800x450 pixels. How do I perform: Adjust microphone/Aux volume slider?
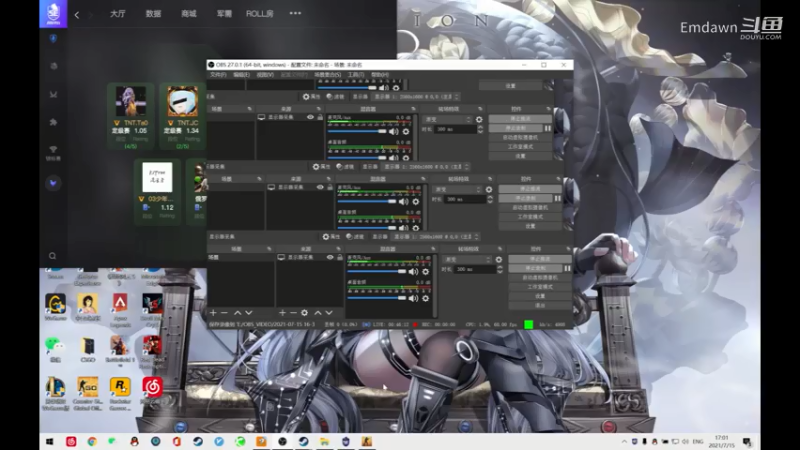click(x=377, y=272)
